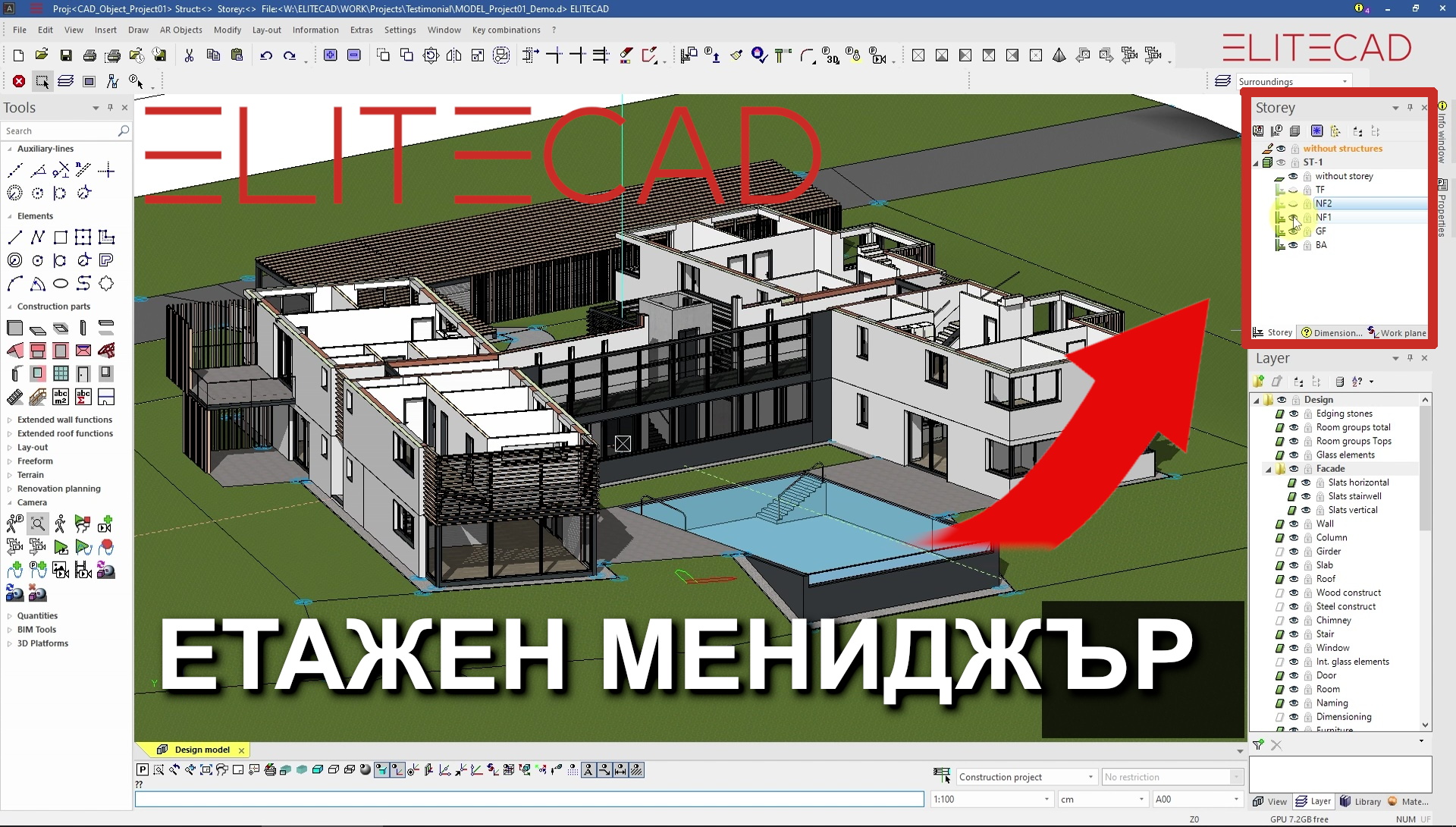1456x827 pixels.
Task: Select the Wall construction part tool
Action: (14, 329)
